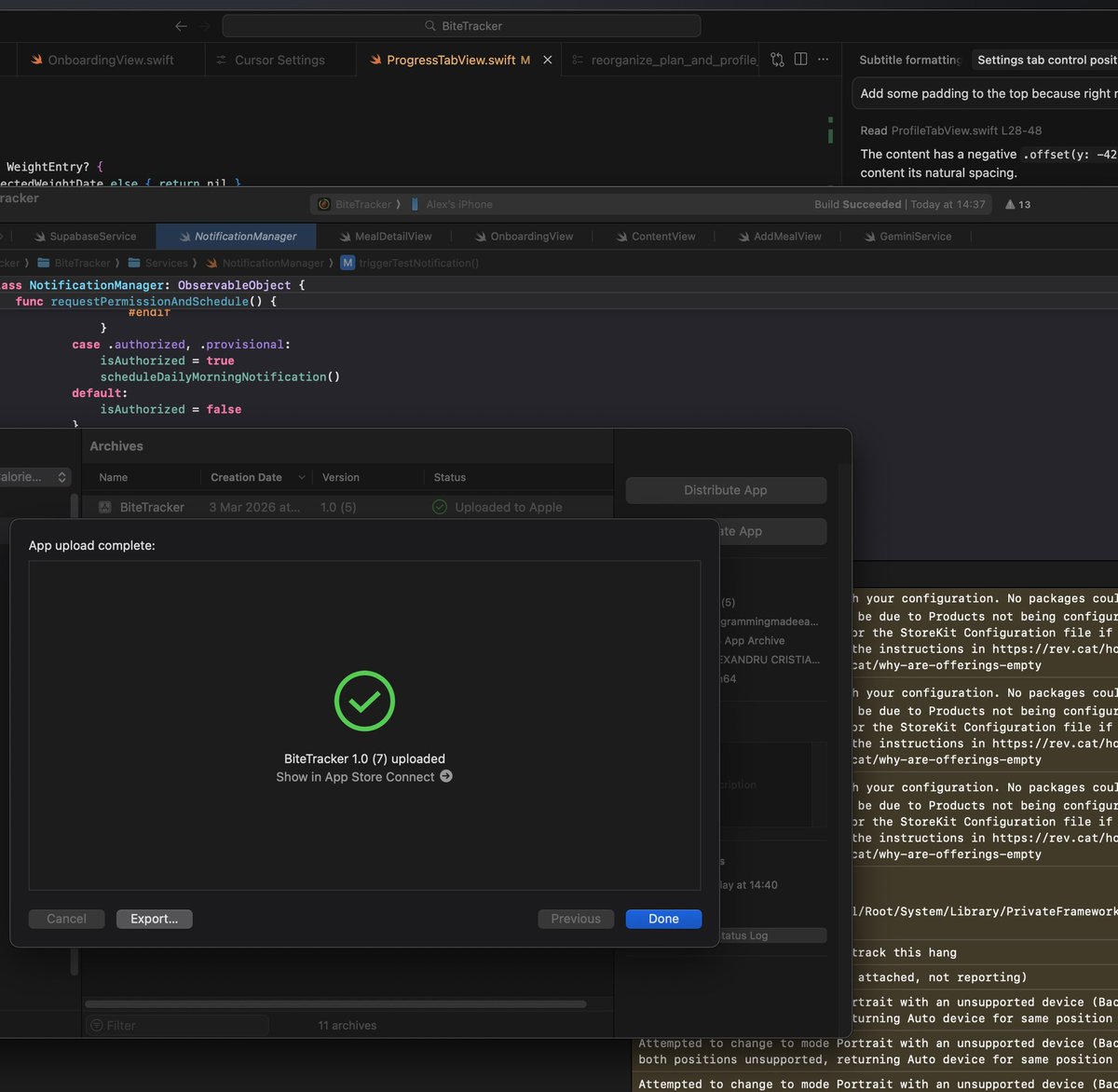
Task: Open the partly hidden Status Log button
Action: pos(770,935)
